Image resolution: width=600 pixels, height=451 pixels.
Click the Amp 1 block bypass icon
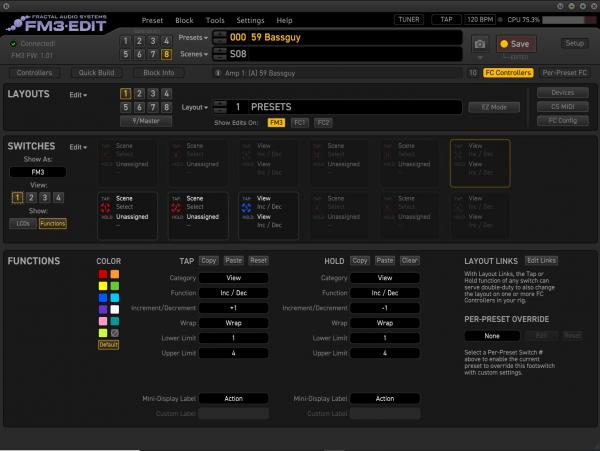(x=218, y=73)
